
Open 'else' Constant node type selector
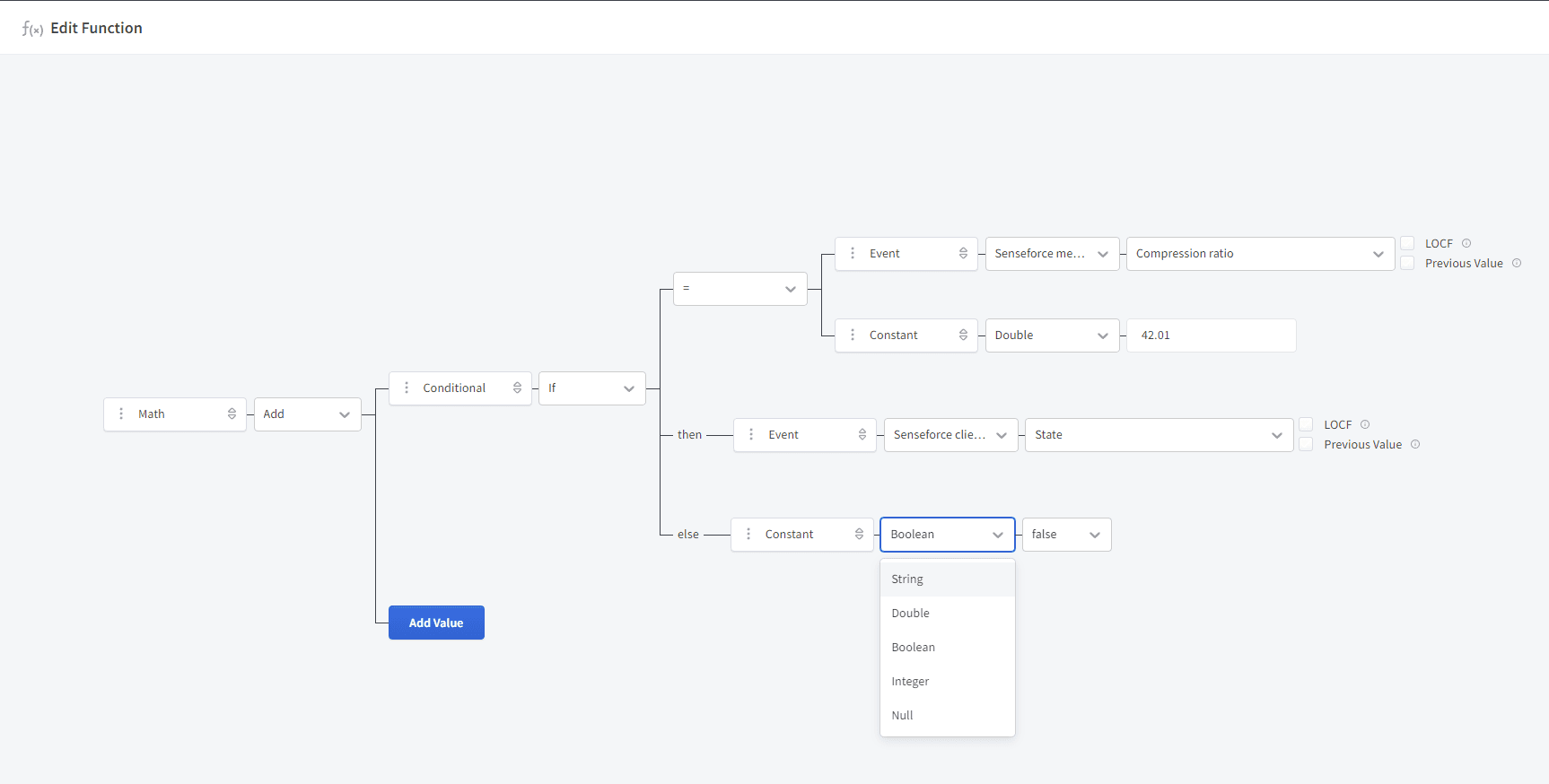pos(859,534)
